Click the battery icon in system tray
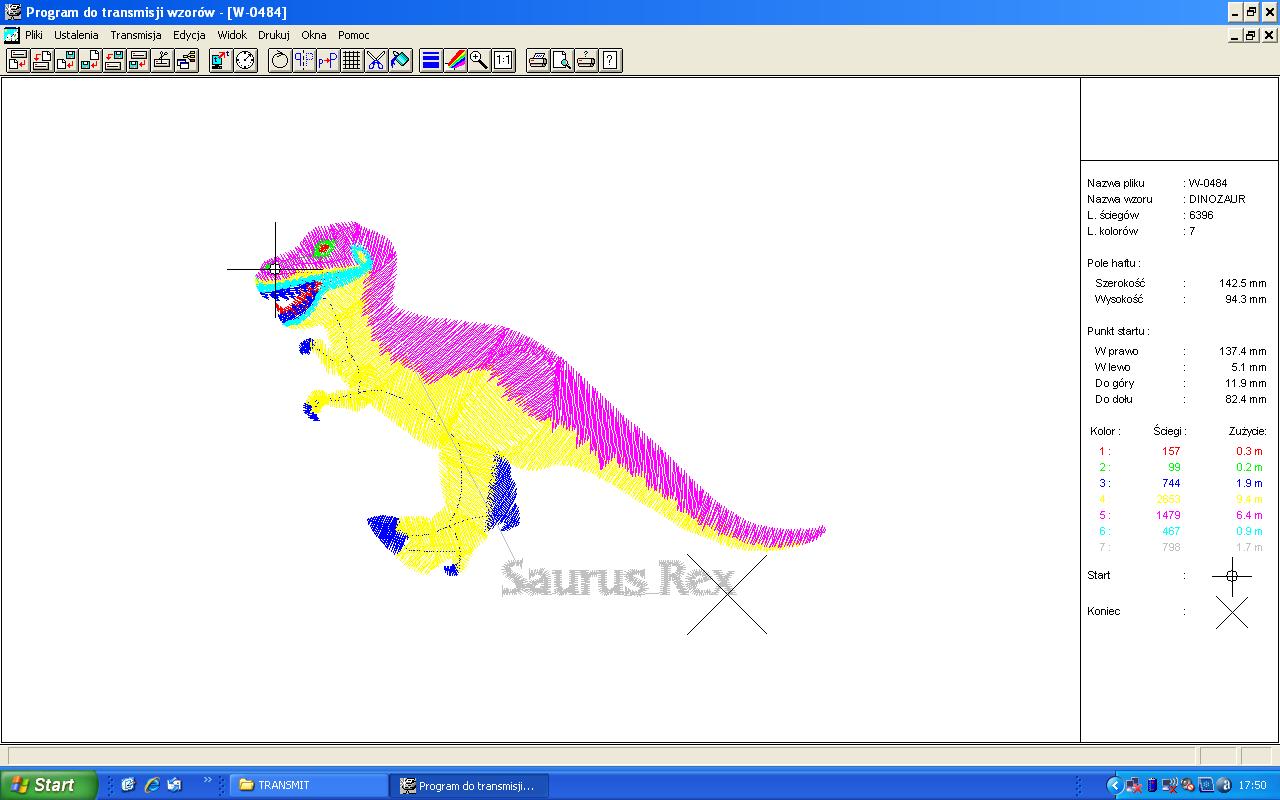Screen dimensions: 1280x800 tap(1151, 785)
